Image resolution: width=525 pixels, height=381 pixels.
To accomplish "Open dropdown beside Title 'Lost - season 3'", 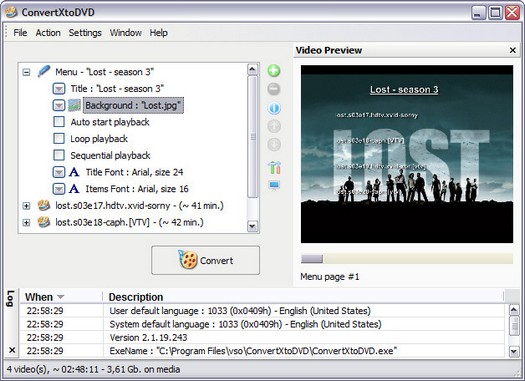I will [x=59, y=89].
